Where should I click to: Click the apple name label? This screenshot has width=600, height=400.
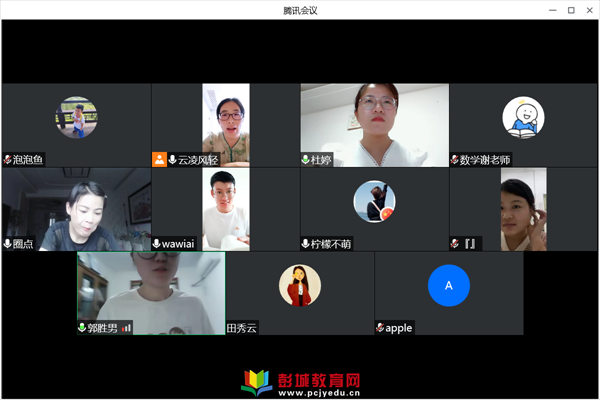399,328
